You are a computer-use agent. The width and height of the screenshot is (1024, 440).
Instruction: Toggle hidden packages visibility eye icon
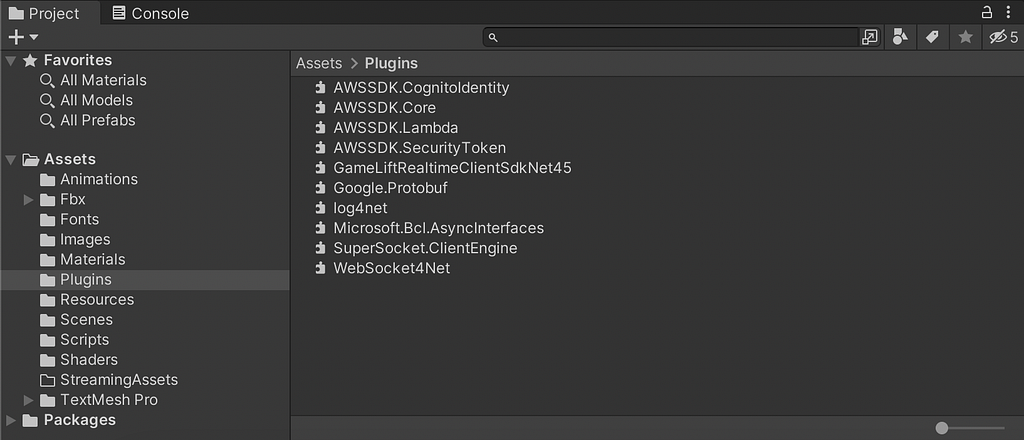coord(1002,37)
